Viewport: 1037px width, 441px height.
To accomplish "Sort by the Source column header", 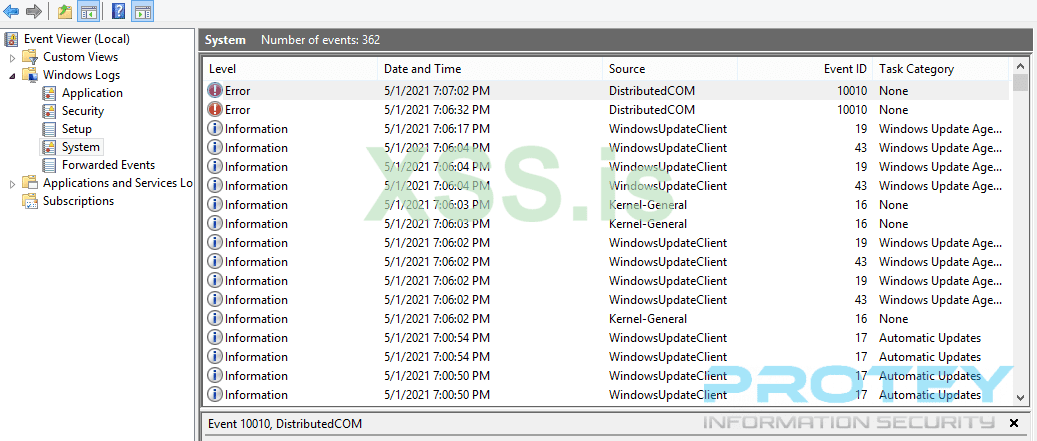I will coord(670,69).
